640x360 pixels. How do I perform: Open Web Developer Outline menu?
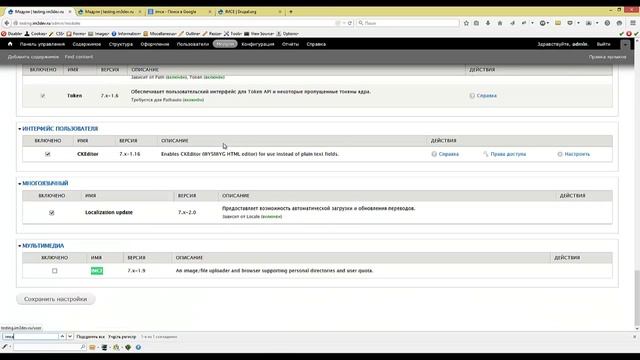coord(190,34)
